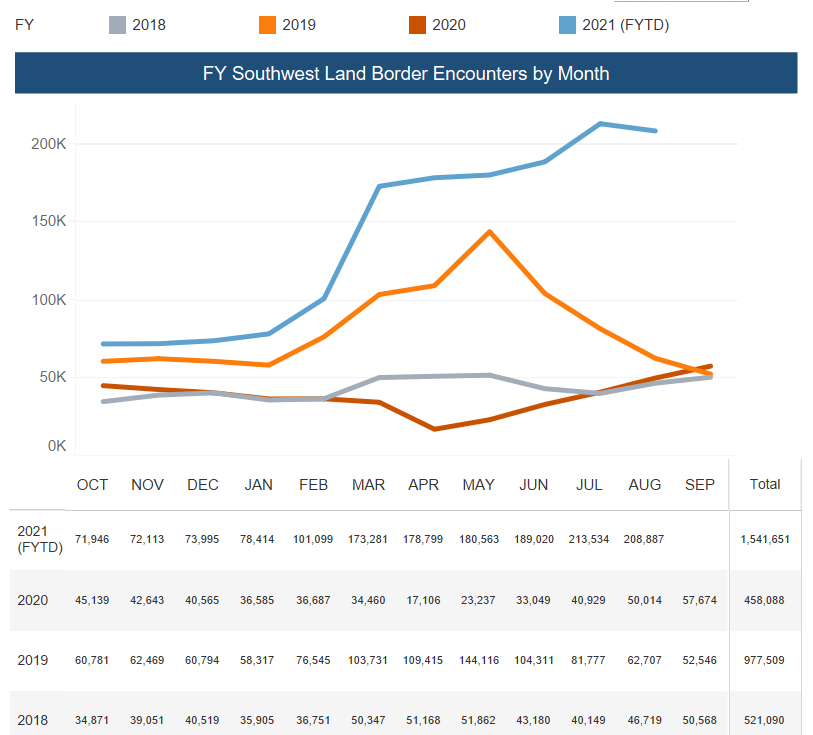Screen dimensions: 813x735
Task: Click the Total column header
Action: click(765, 485)
